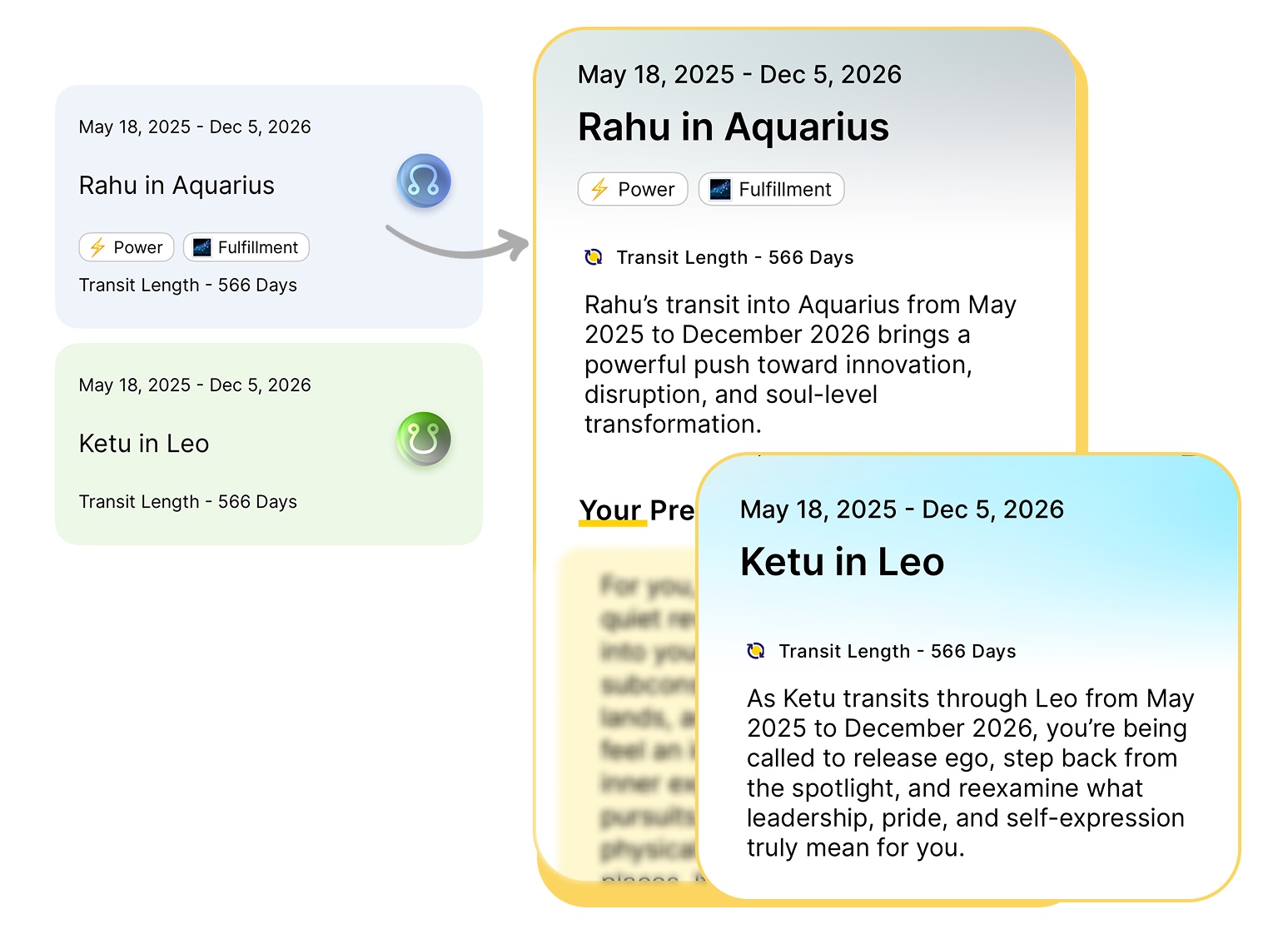Select the Power tag in the small Rahu card
Screen dimensions: 1288x949
pyautogui.click(x=127, y=247)
